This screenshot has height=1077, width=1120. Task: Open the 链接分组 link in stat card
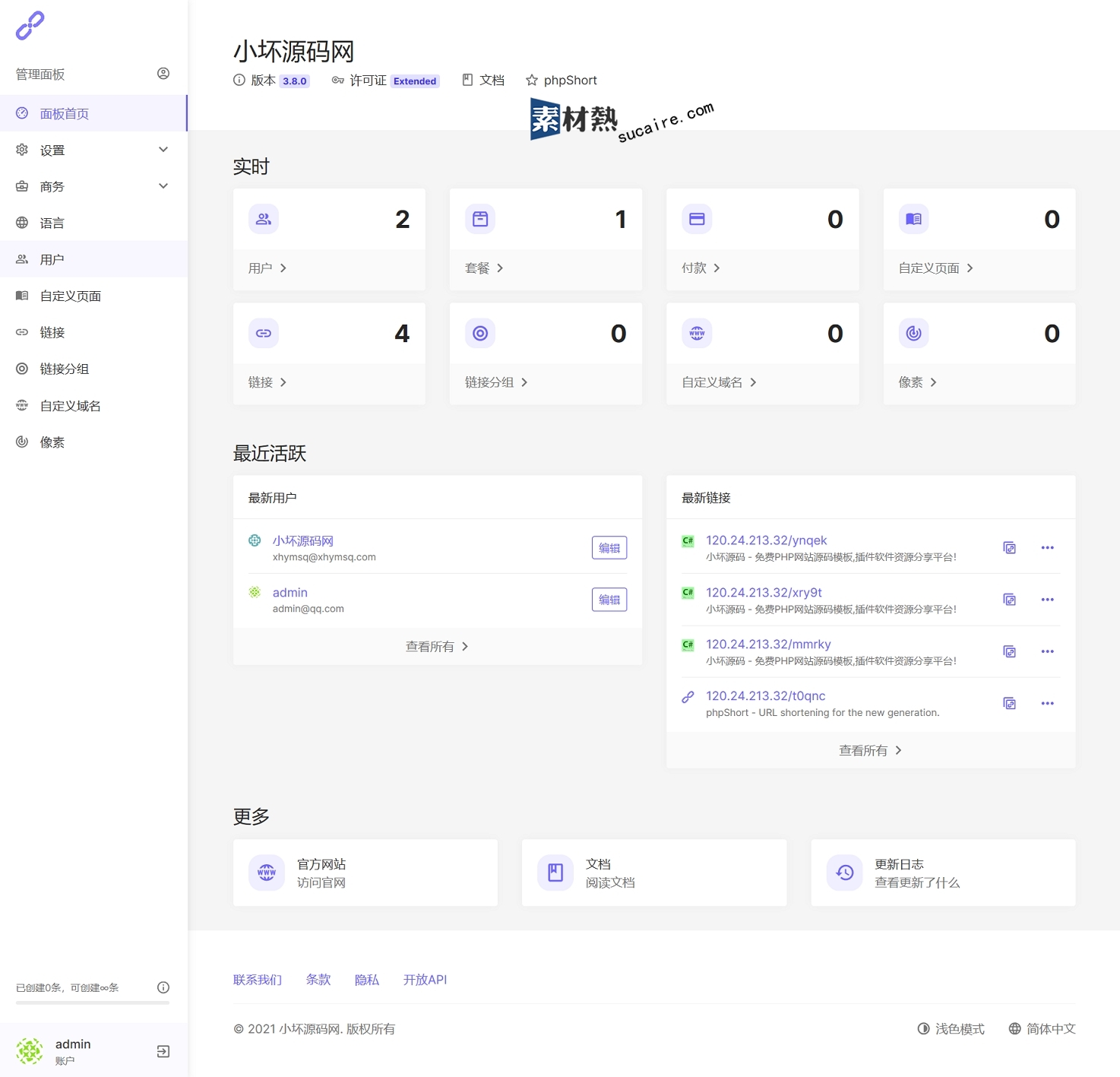pos(496,382)
